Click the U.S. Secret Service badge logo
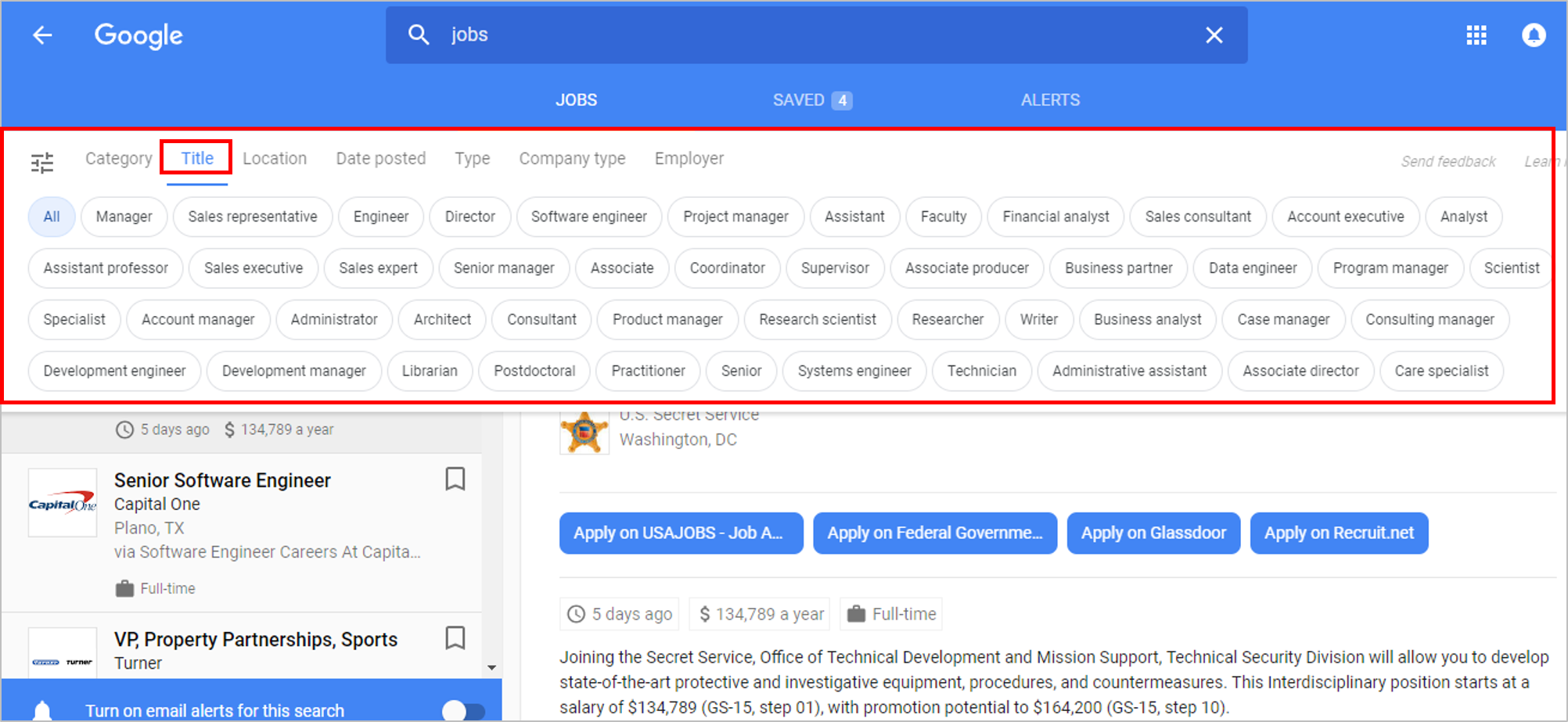Screen dimensions: 1568x722 pyautogui.click(x=584, y=432)
